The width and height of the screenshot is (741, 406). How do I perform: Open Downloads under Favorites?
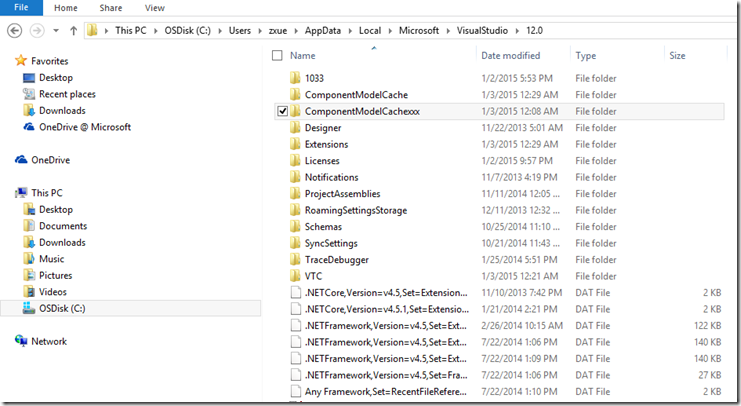62,111
